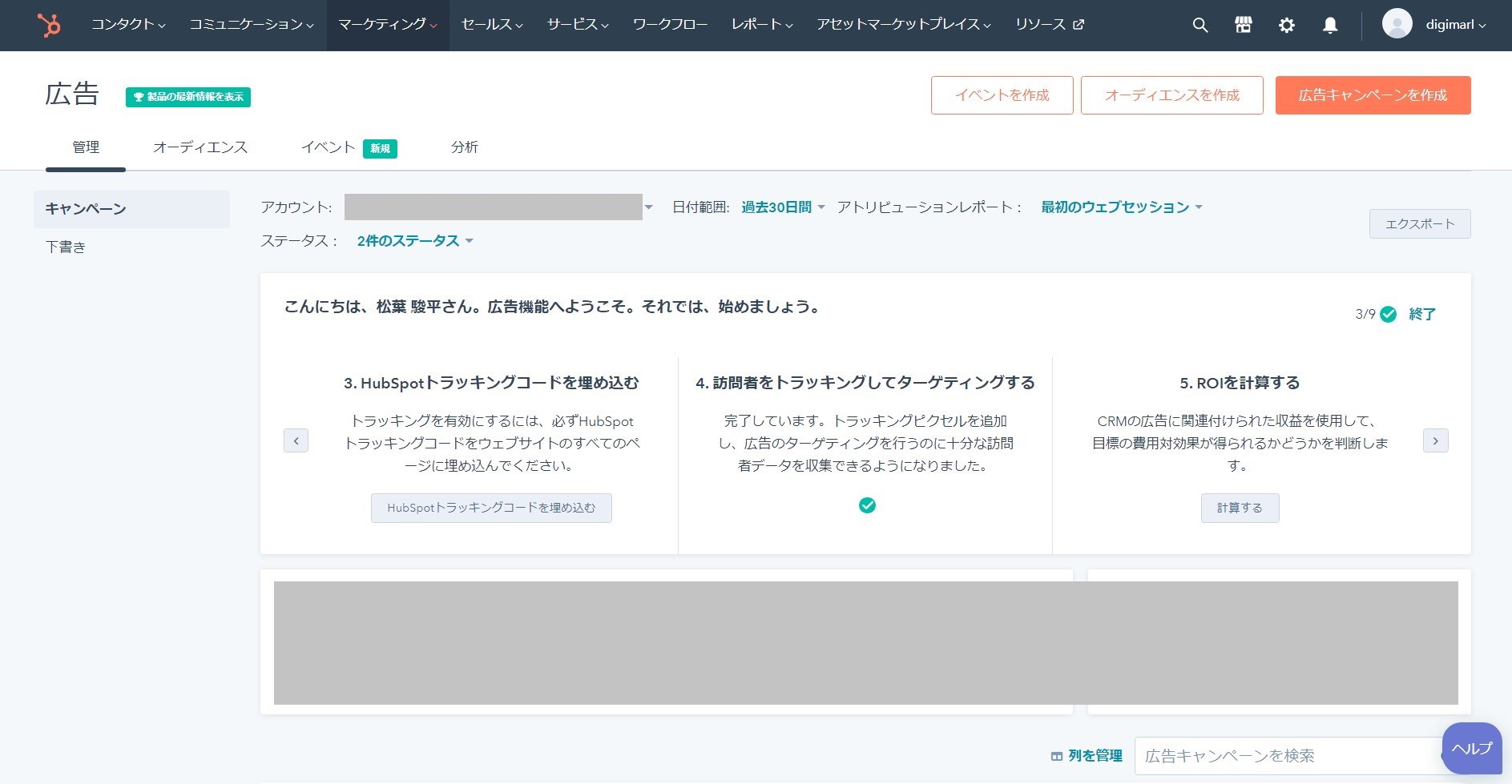Screen dimensions: 1512x784
Task: Go to next onboarding step arrow
Action: pyautogui.click(x=1435, y=440)
